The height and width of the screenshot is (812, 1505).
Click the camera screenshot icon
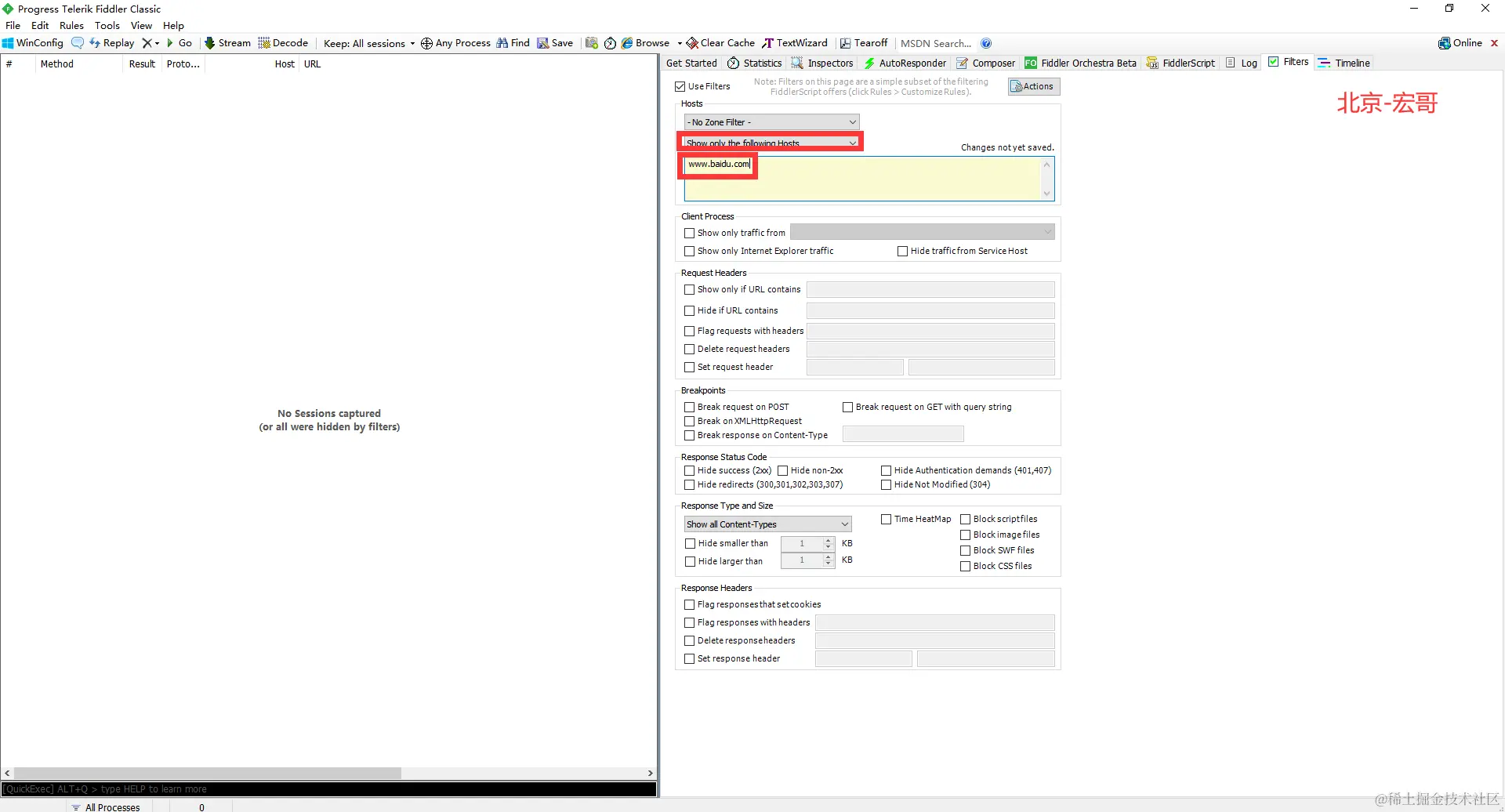pos(592,43)
